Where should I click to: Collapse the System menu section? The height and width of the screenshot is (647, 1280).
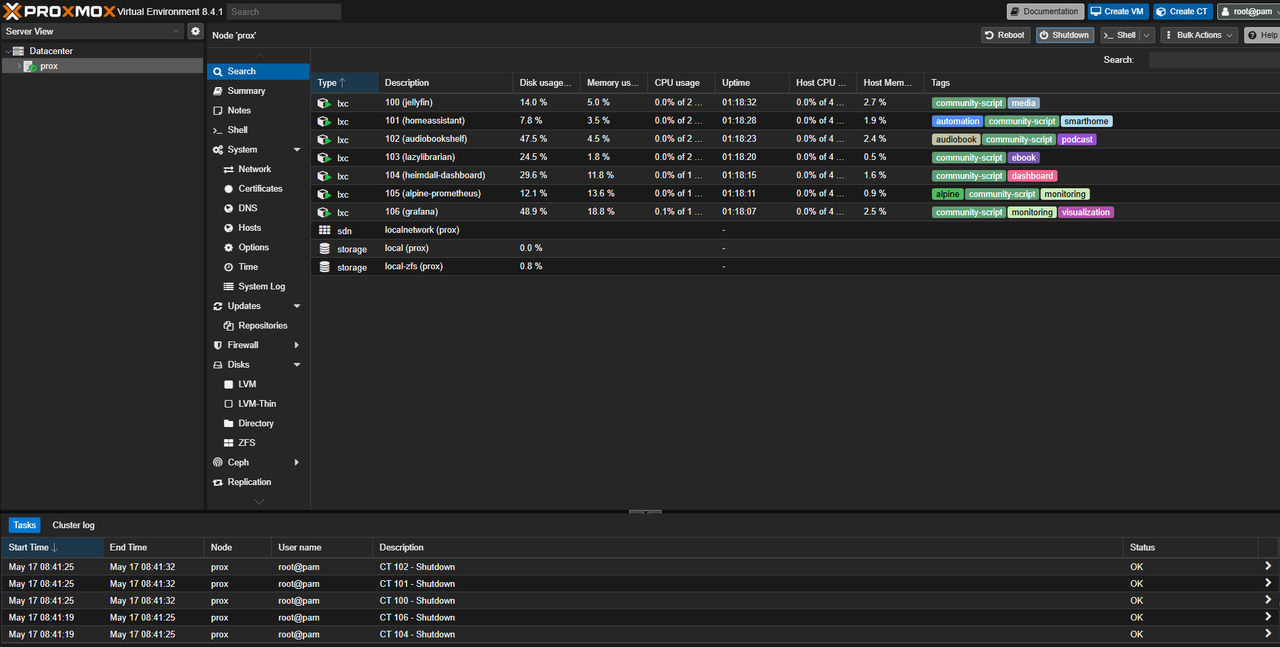click(297, 150)
